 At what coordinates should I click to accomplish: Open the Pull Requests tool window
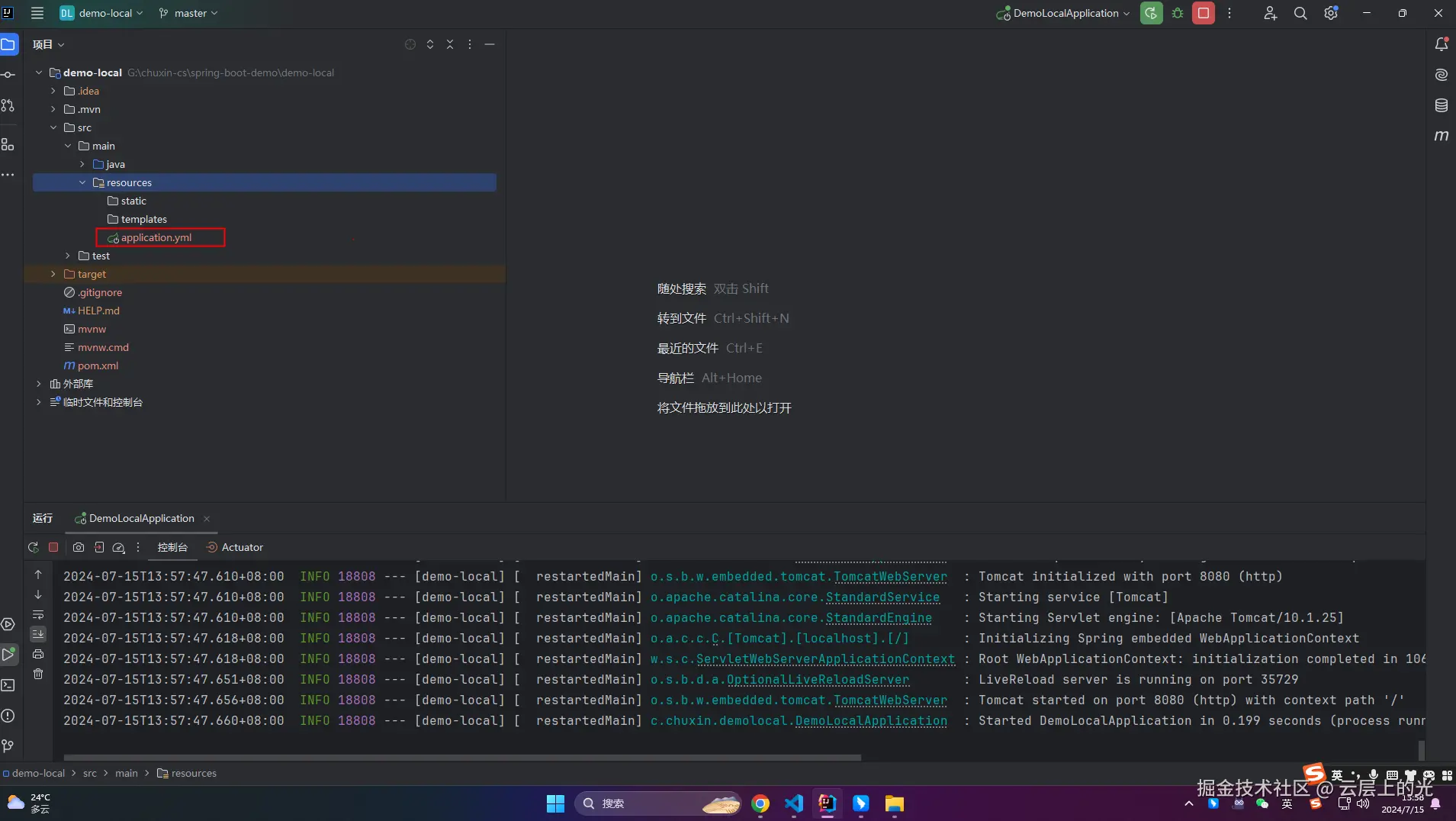tap(8, 105)
